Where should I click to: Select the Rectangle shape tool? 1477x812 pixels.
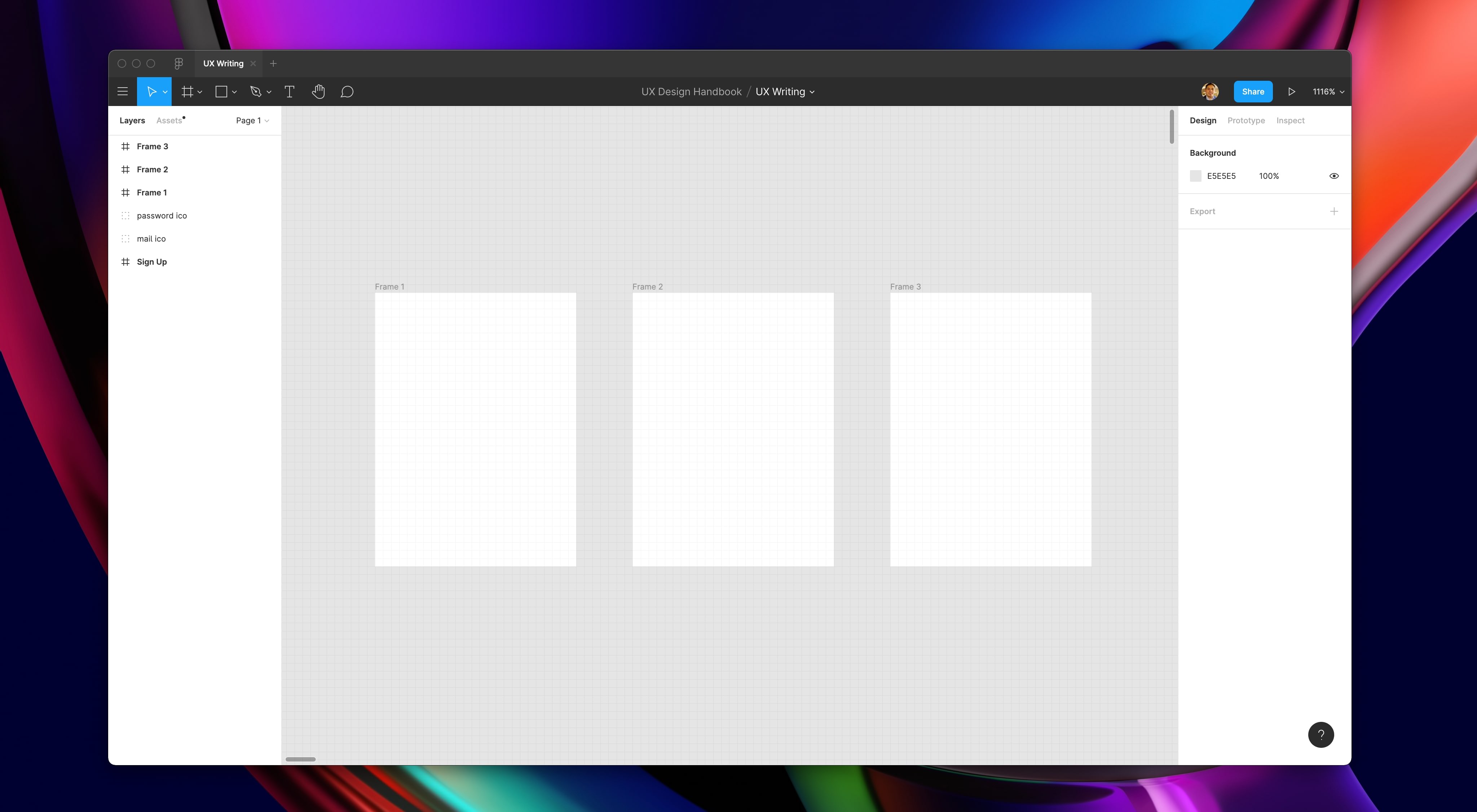(x=221, y=92)
